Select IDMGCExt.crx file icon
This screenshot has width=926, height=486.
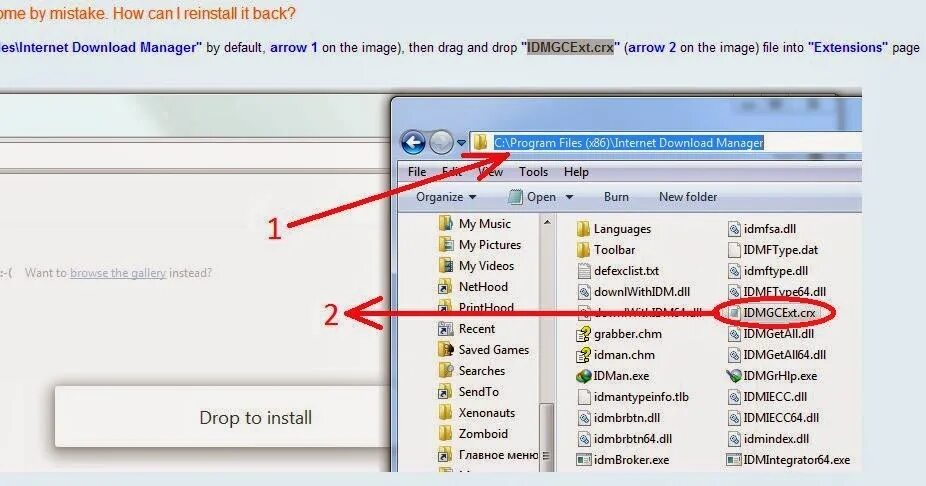pos(734,313)
